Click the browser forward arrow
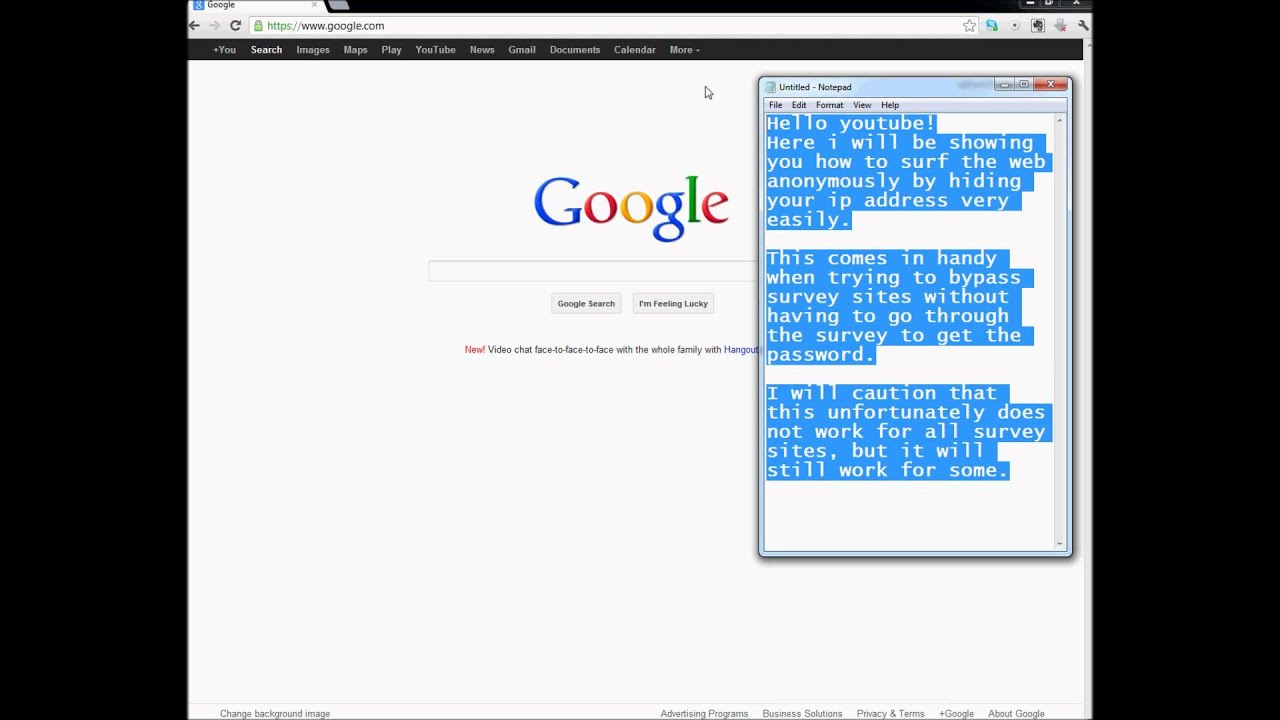This screenshot has height=720, width=1280. [214, 26]
